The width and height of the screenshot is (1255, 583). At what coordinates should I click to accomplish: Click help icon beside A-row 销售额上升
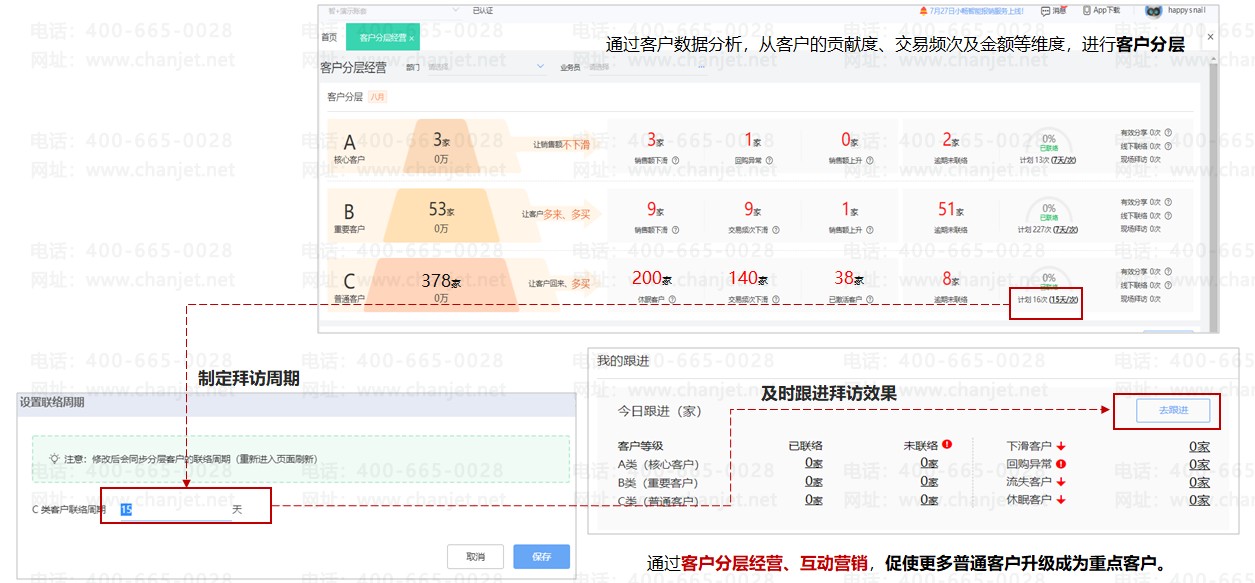pyautogui.click(x=868, y=160)
